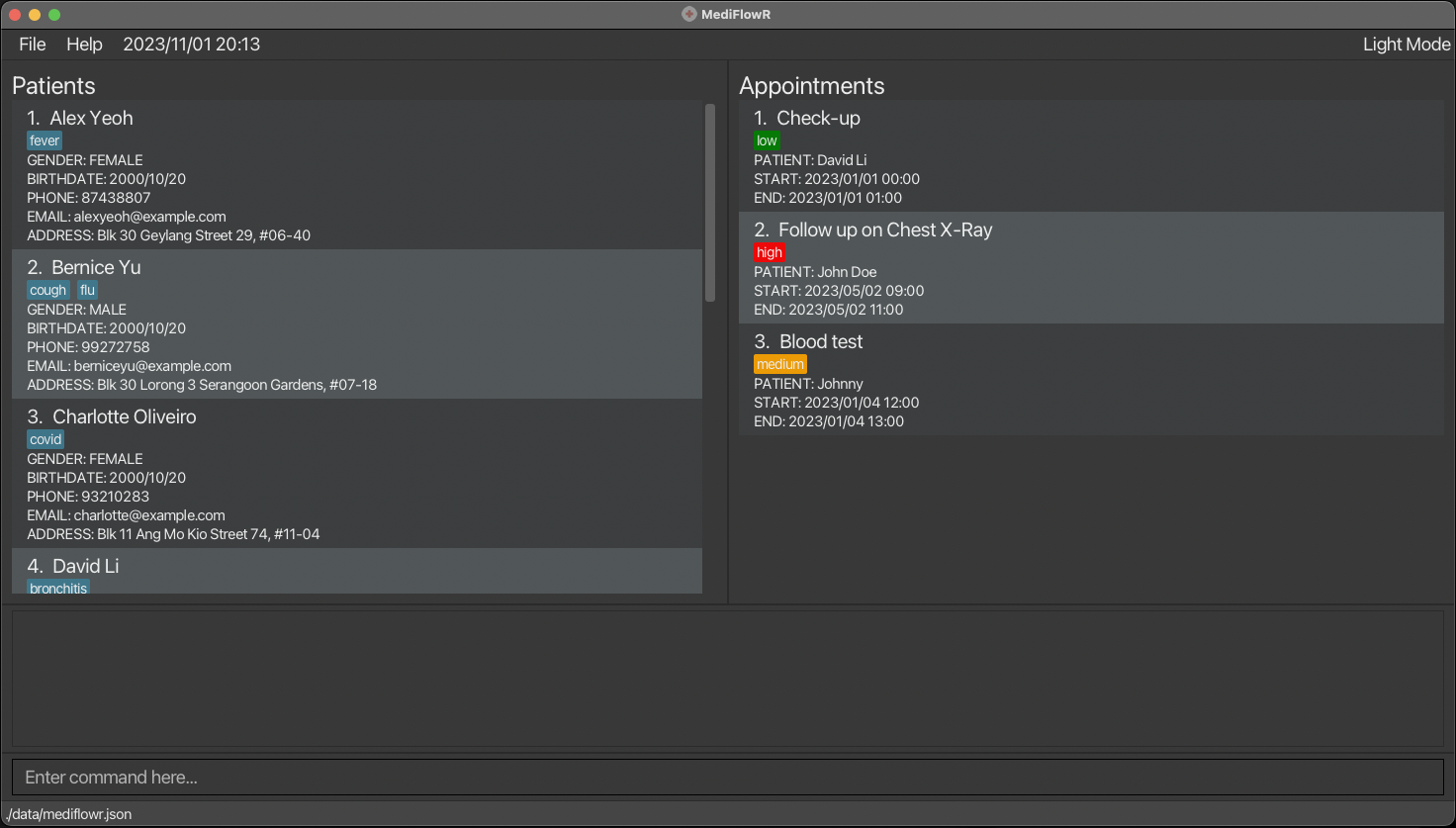Click the MediFlowR title bar icon
Image resolution: width=1456 pixels, height=828 pixels.
click(689, 14)
